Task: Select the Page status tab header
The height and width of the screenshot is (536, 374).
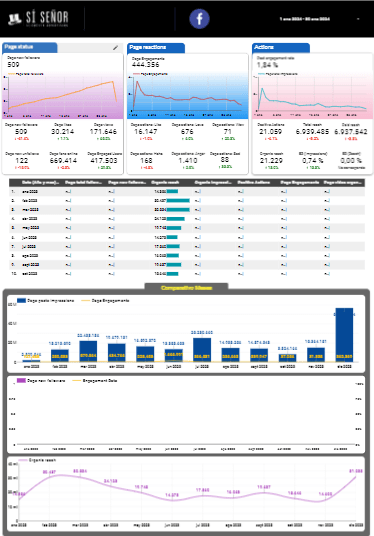Action: [30, 47]
